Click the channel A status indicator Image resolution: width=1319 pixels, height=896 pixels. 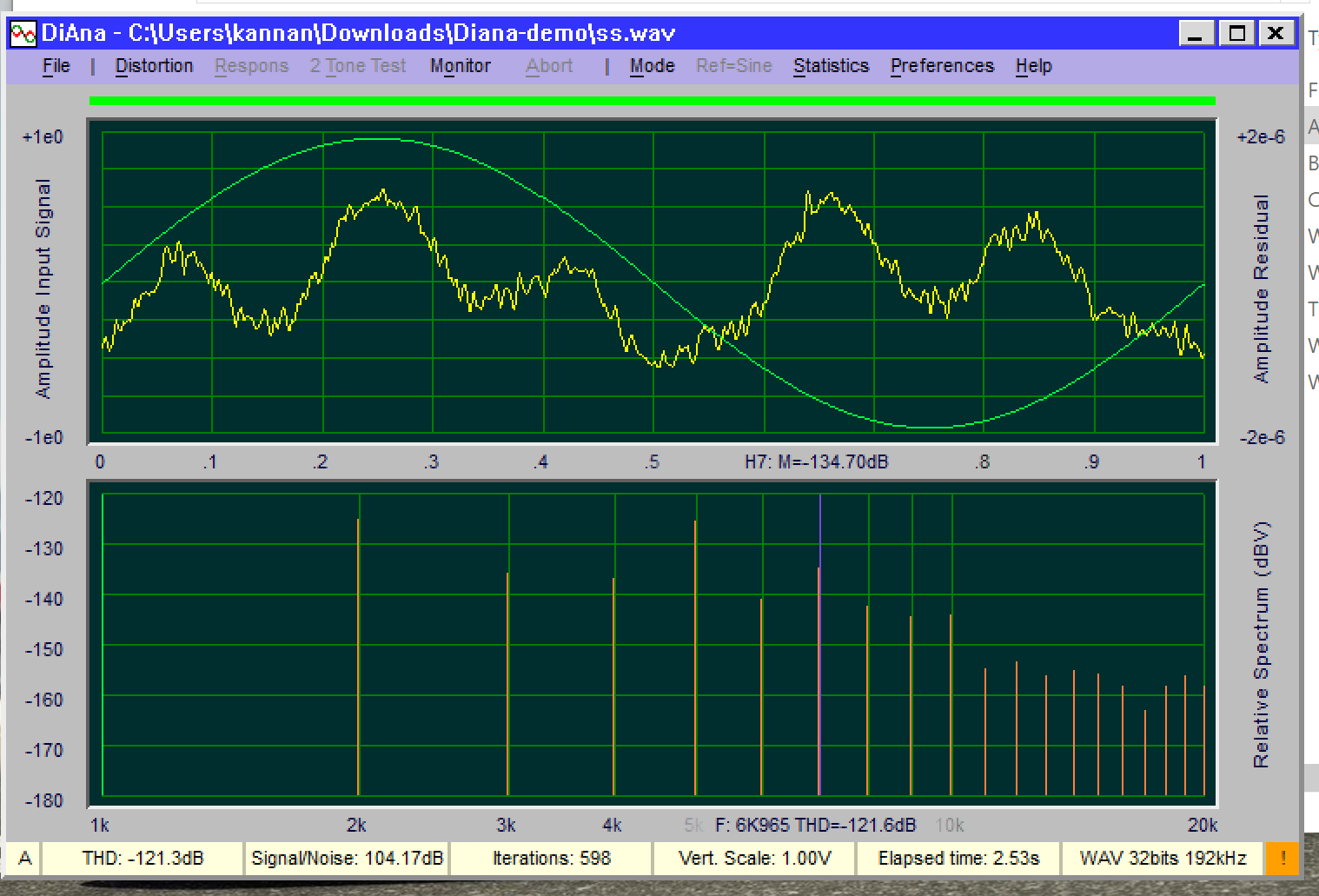click(x=25, y=859)
